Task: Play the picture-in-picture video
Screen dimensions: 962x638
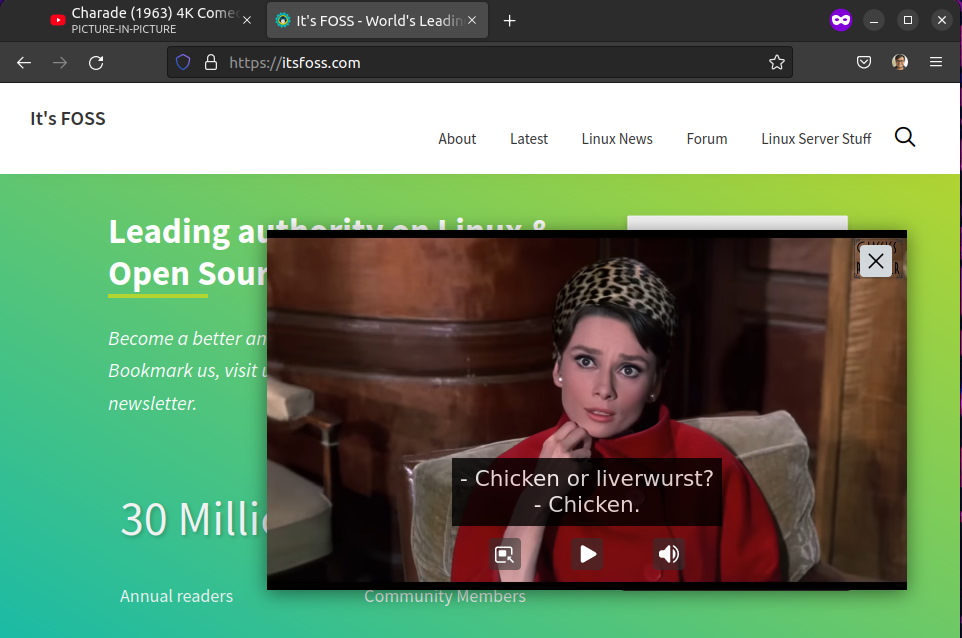Action: click(587, 554)
